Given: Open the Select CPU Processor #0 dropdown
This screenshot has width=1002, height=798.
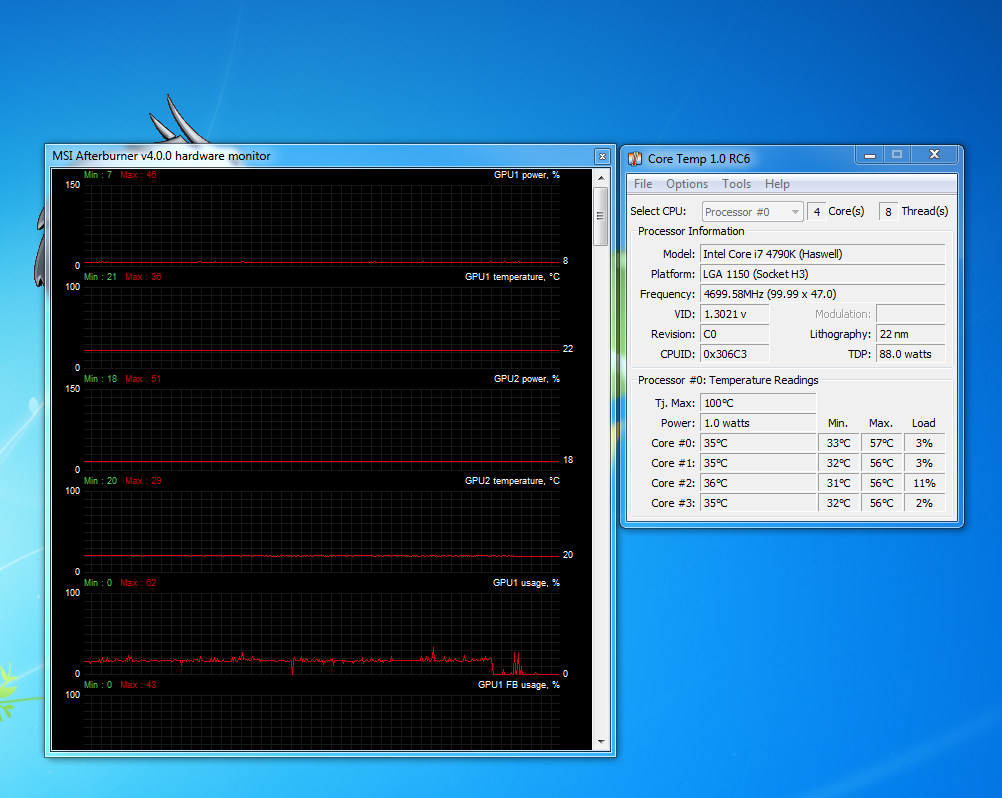Looking at the screenshot, I should [x=752, y=212].
